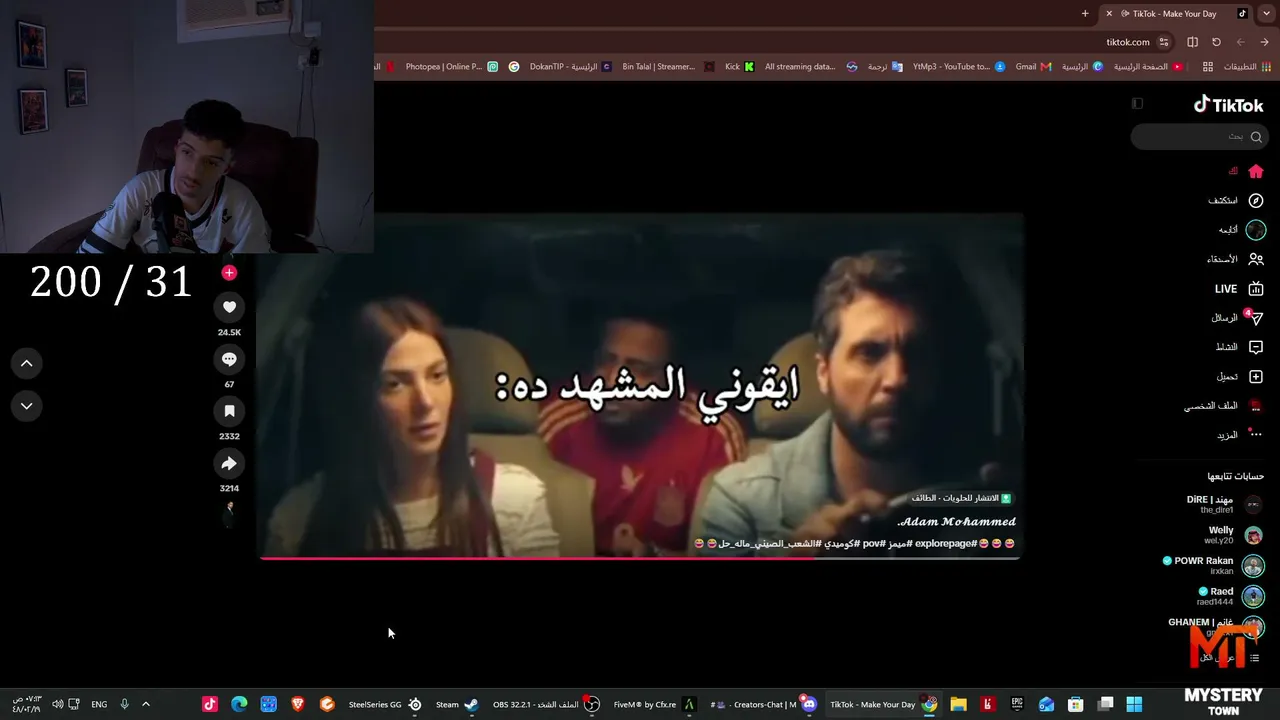Open the Explore compass icon

click(x=1256, y=201)
